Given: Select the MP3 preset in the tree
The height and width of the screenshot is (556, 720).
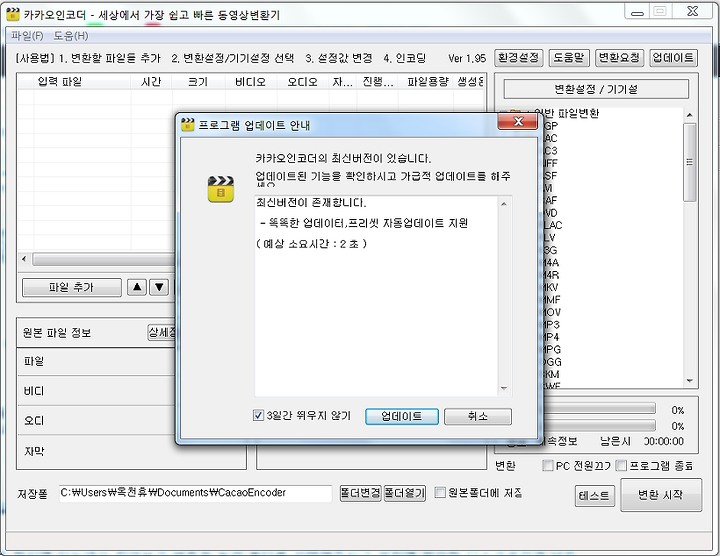Looking at the screenshot, I should point(551,325).
